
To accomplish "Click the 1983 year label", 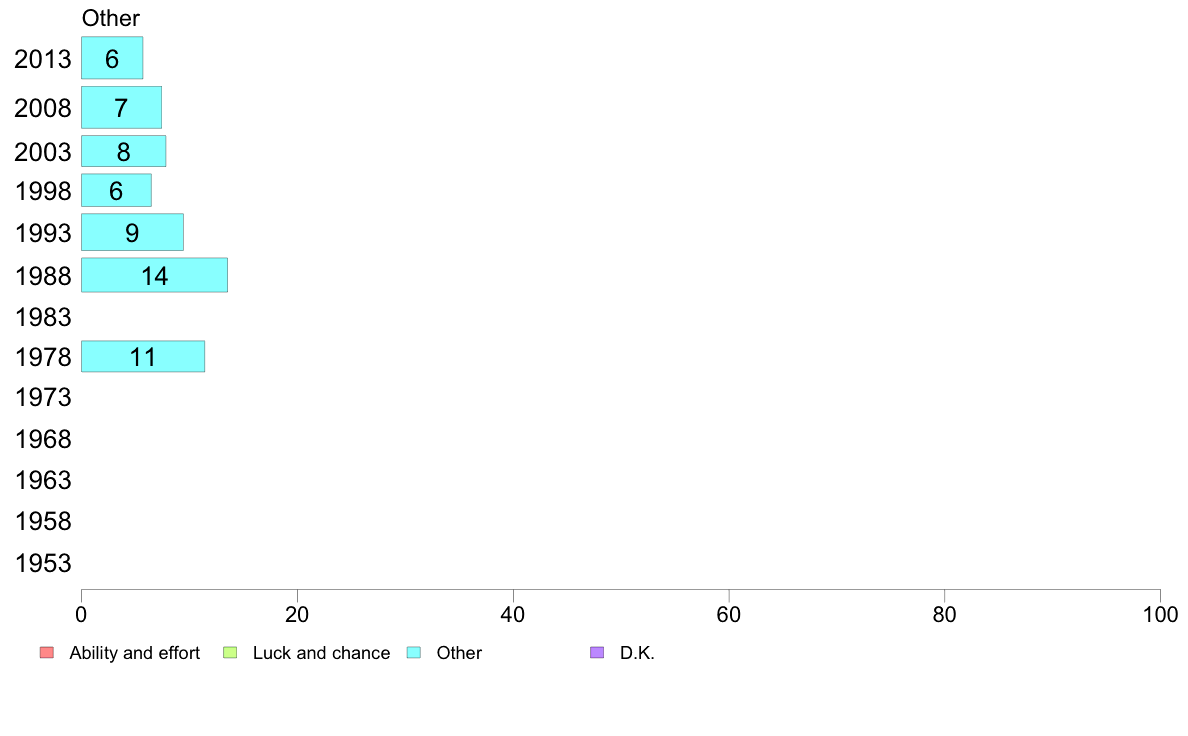I will [43, 317].
